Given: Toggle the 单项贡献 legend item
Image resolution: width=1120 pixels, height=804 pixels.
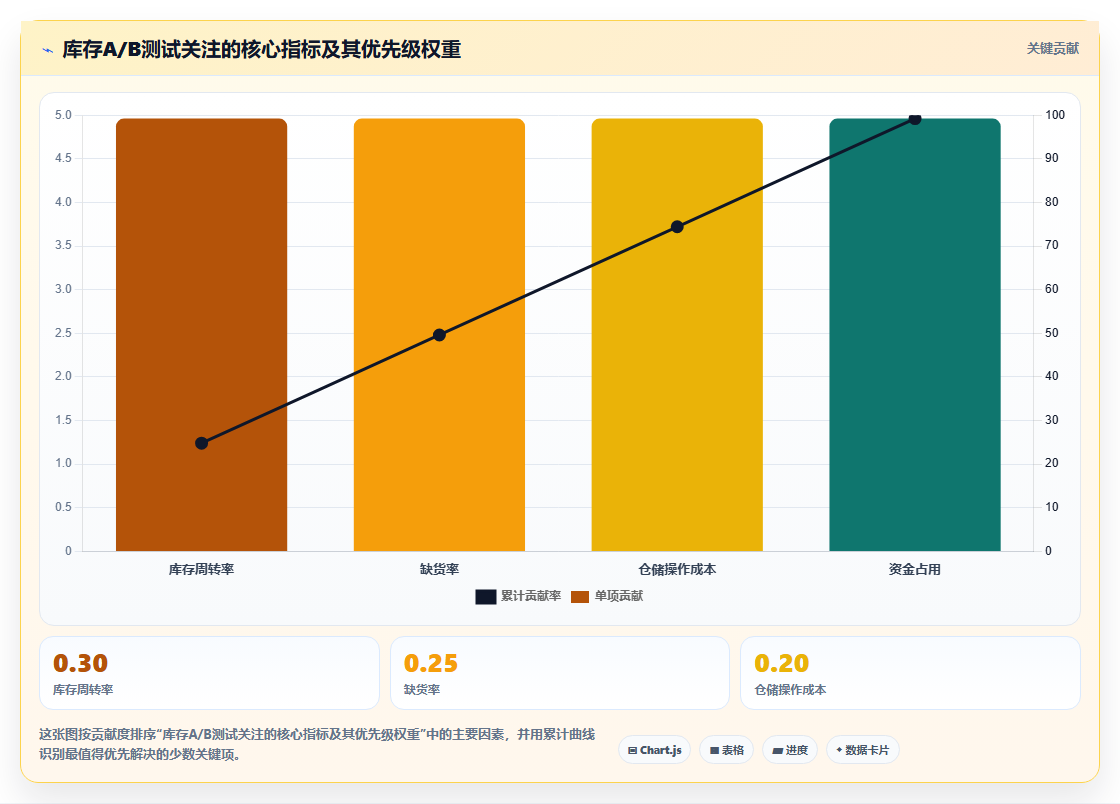Looking at the screenshot, I should [x=607, y=596].
